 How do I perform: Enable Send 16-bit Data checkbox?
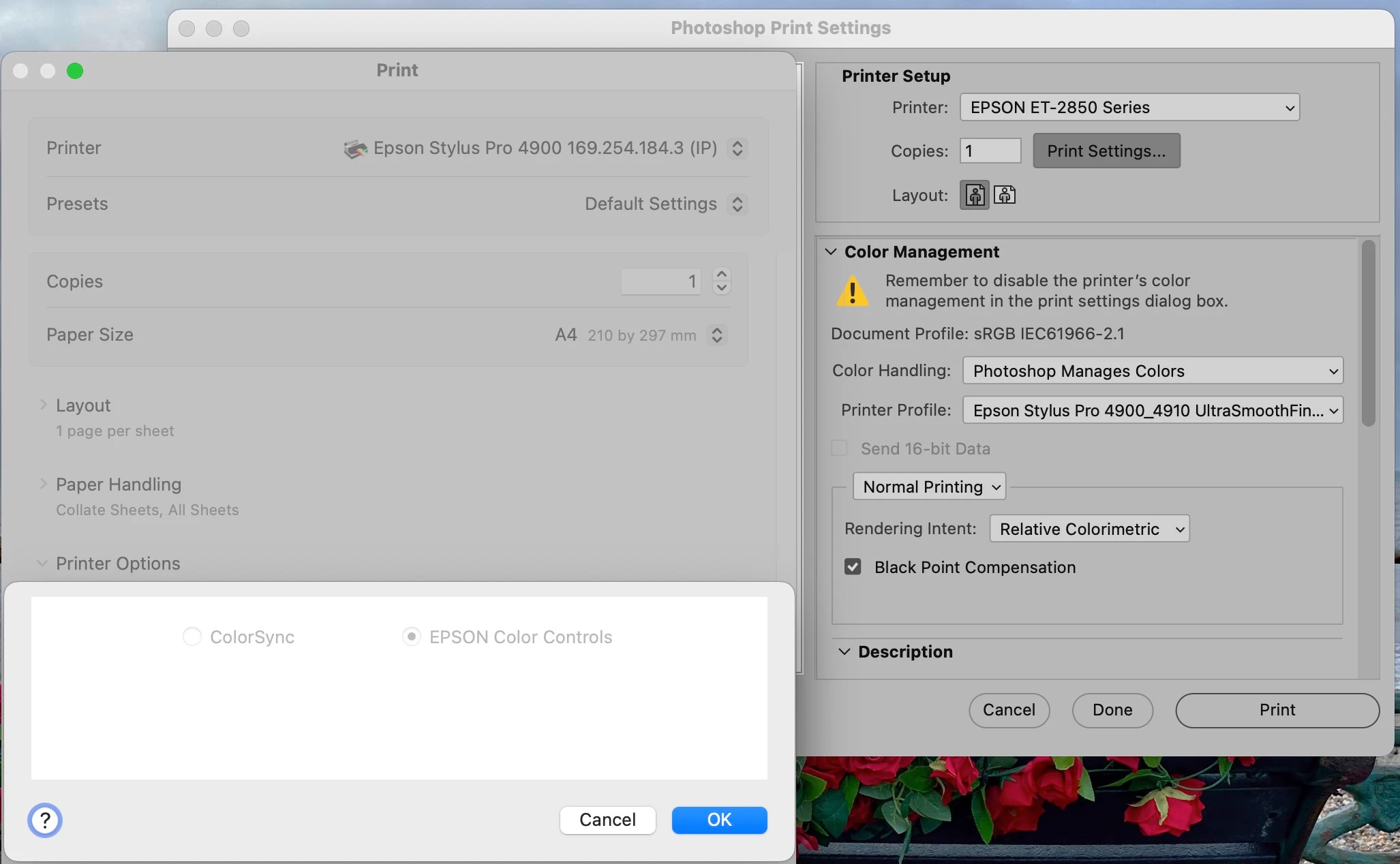pos(839,448)
